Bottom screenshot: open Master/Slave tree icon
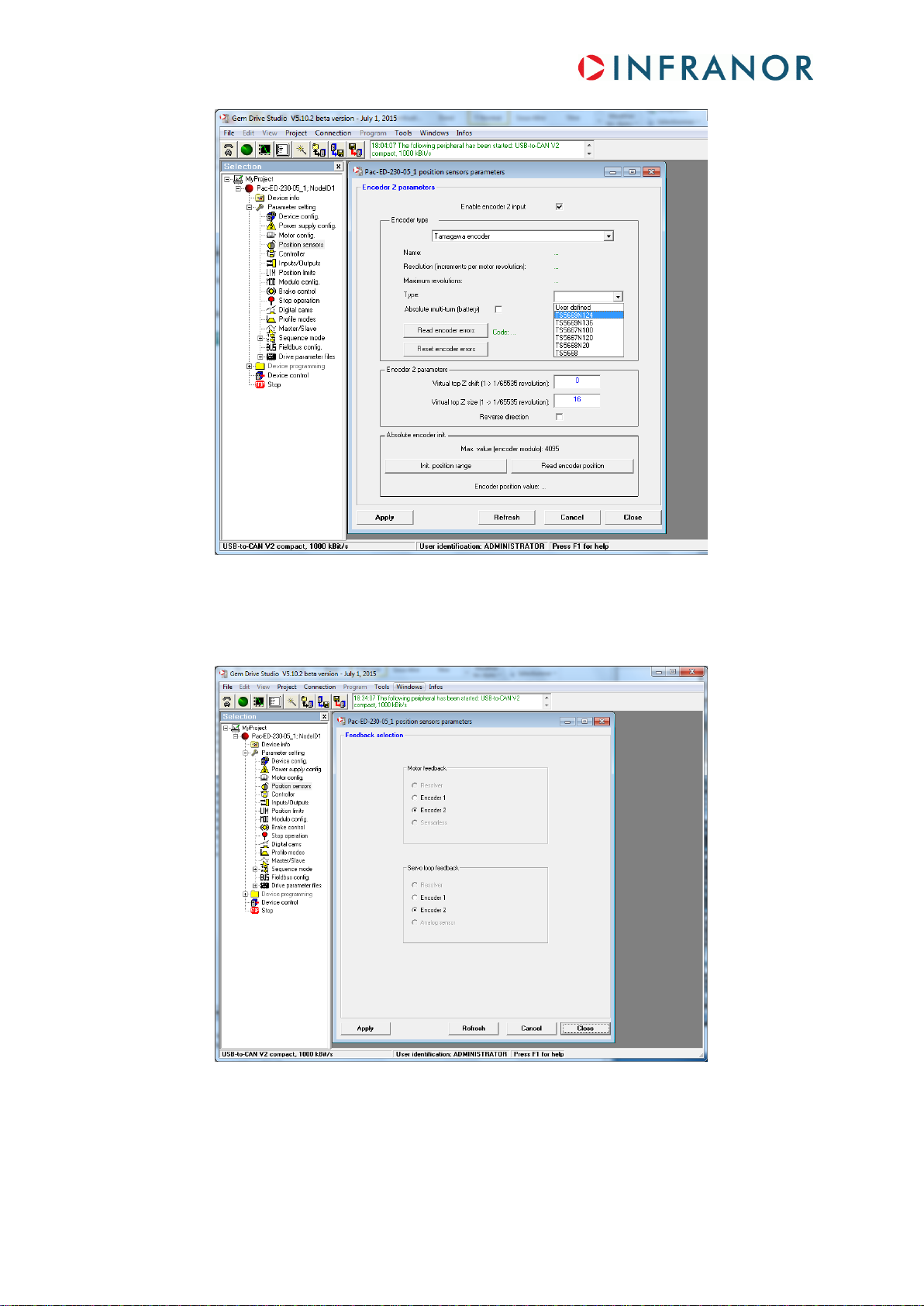Viewport: 924px width, 1306px height. tap(264, 860)
